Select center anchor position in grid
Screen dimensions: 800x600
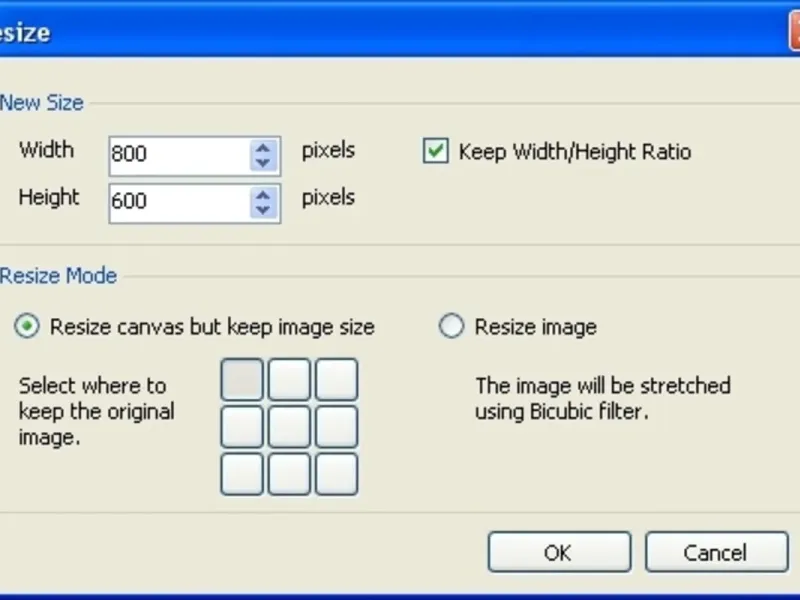289,427
